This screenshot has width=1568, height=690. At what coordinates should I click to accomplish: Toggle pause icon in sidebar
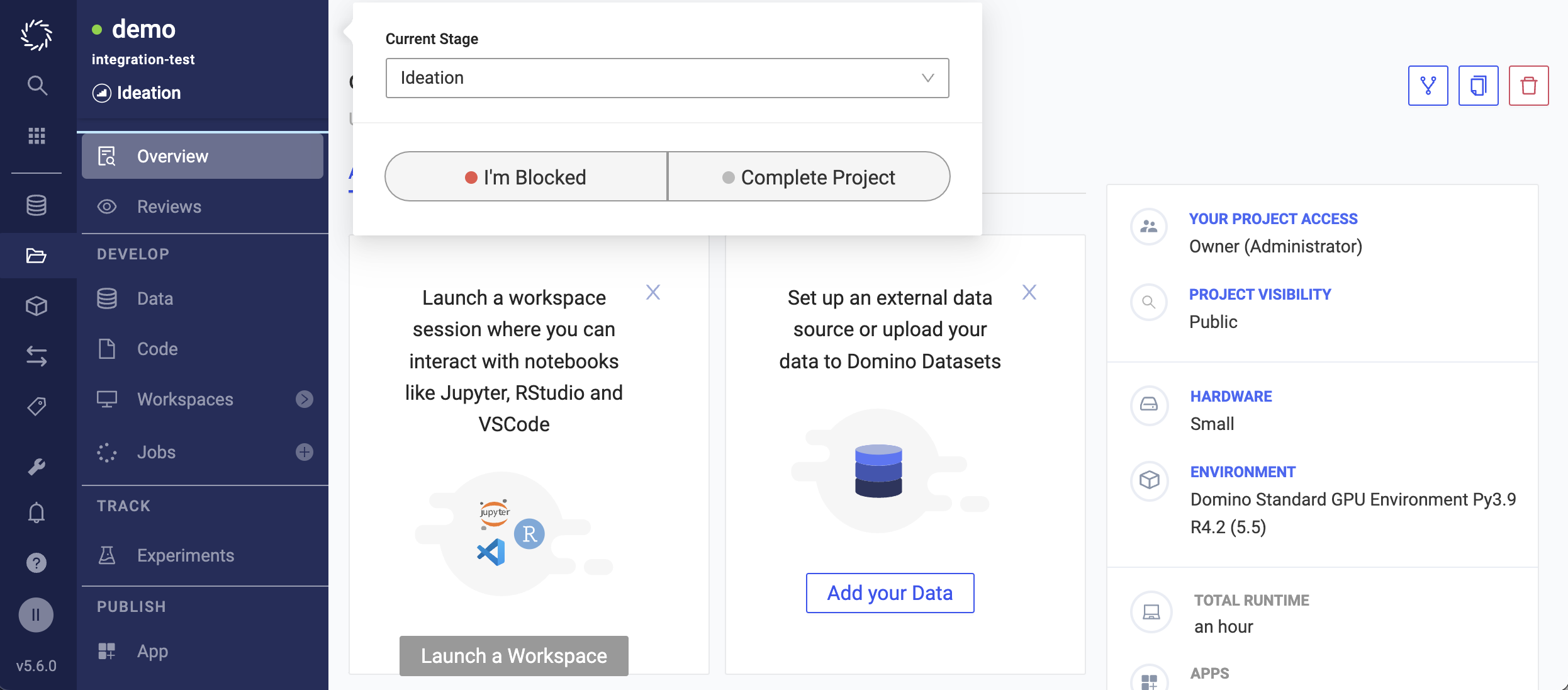(35, 613)
